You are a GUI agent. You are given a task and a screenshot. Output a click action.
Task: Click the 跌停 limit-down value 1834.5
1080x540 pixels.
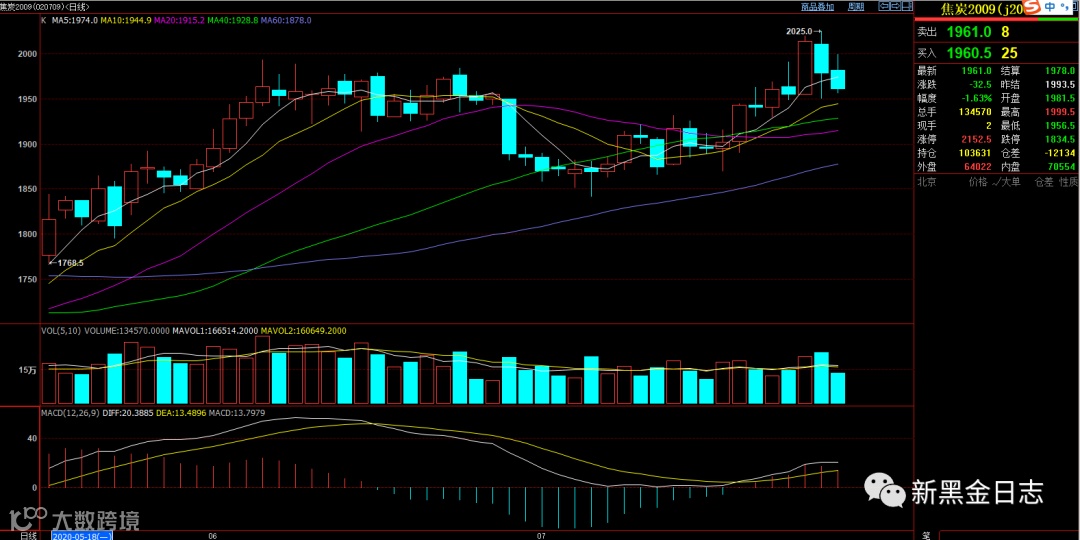[x=1061, y=138]
